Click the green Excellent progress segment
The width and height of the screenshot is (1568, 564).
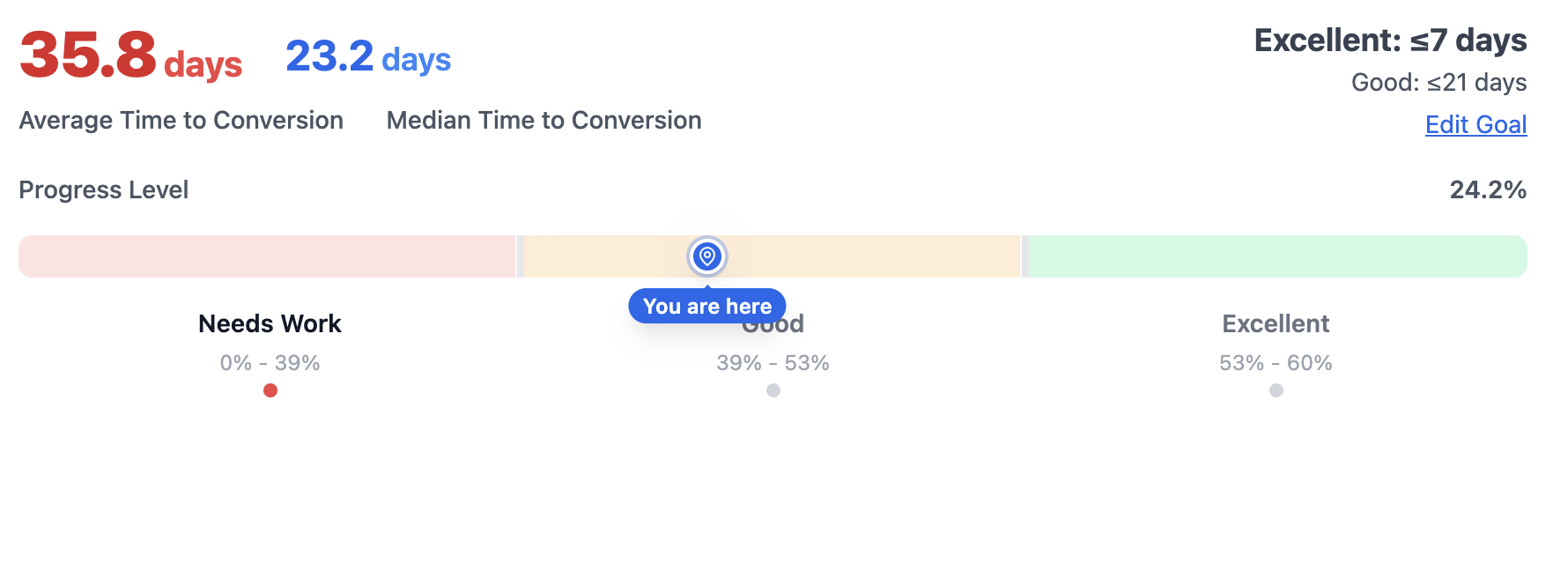coord(1277,256)
